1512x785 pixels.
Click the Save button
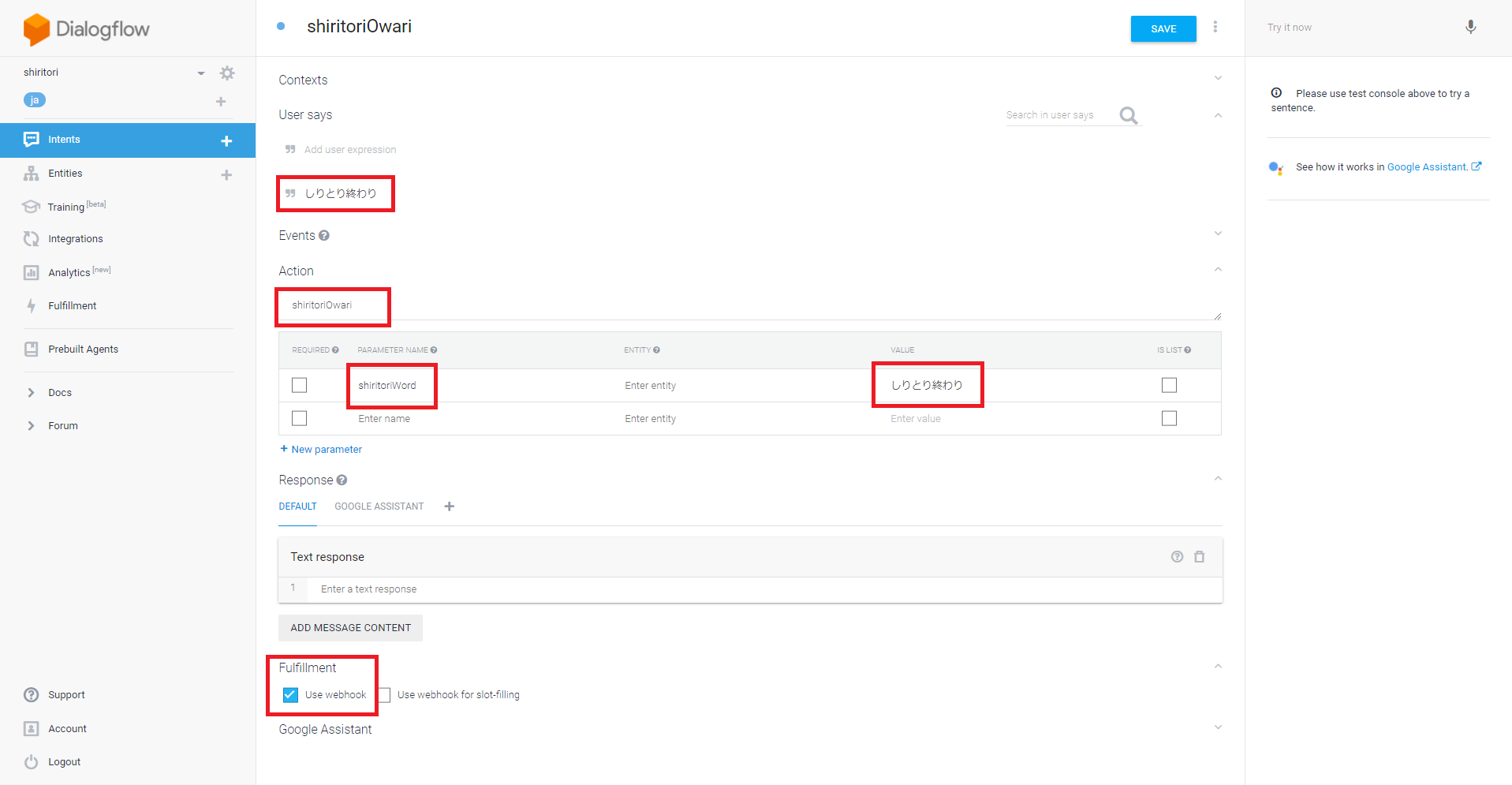tap(1163, 29)
